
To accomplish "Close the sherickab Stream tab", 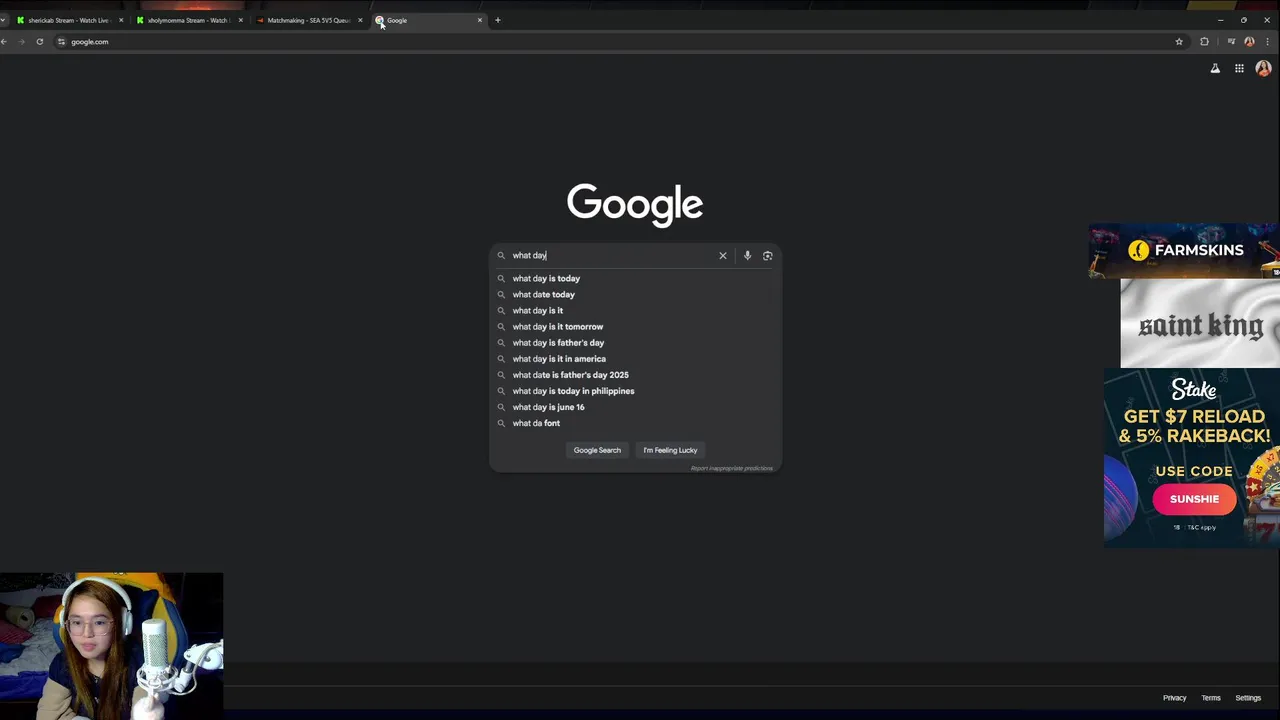I will [x=121, y=20].
